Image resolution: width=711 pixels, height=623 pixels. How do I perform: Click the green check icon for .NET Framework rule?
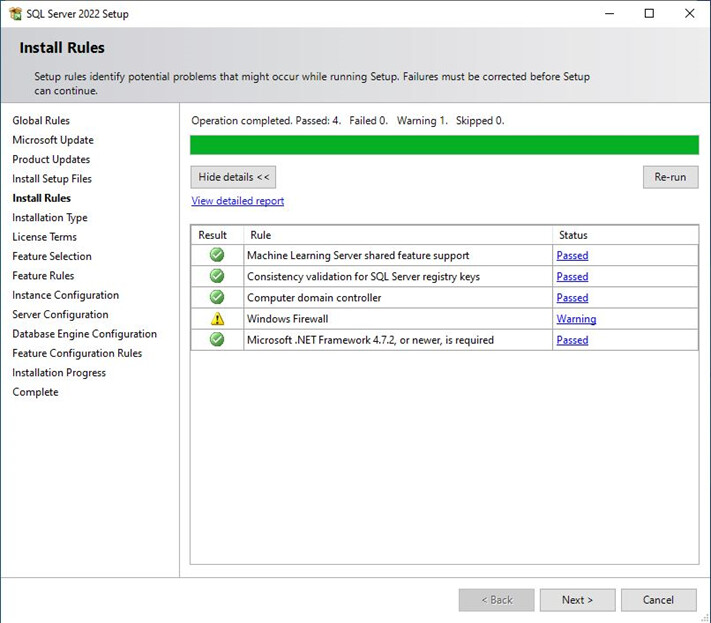point(217,340)
